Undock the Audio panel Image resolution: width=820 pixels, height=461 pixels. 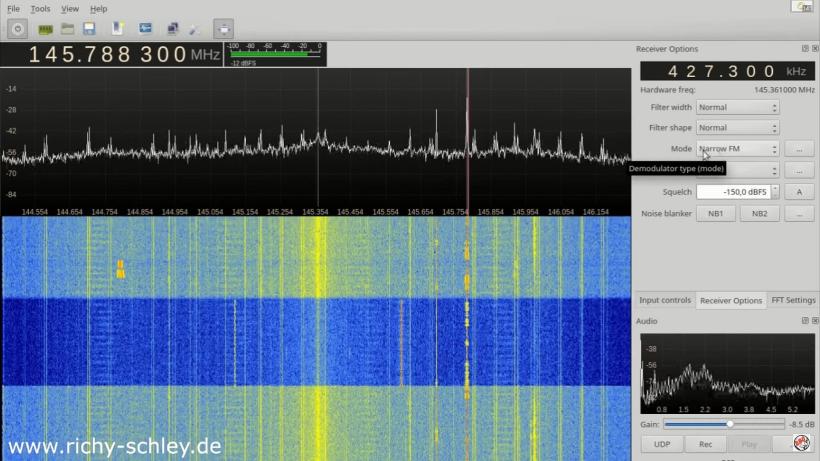[x=805, y=320]
